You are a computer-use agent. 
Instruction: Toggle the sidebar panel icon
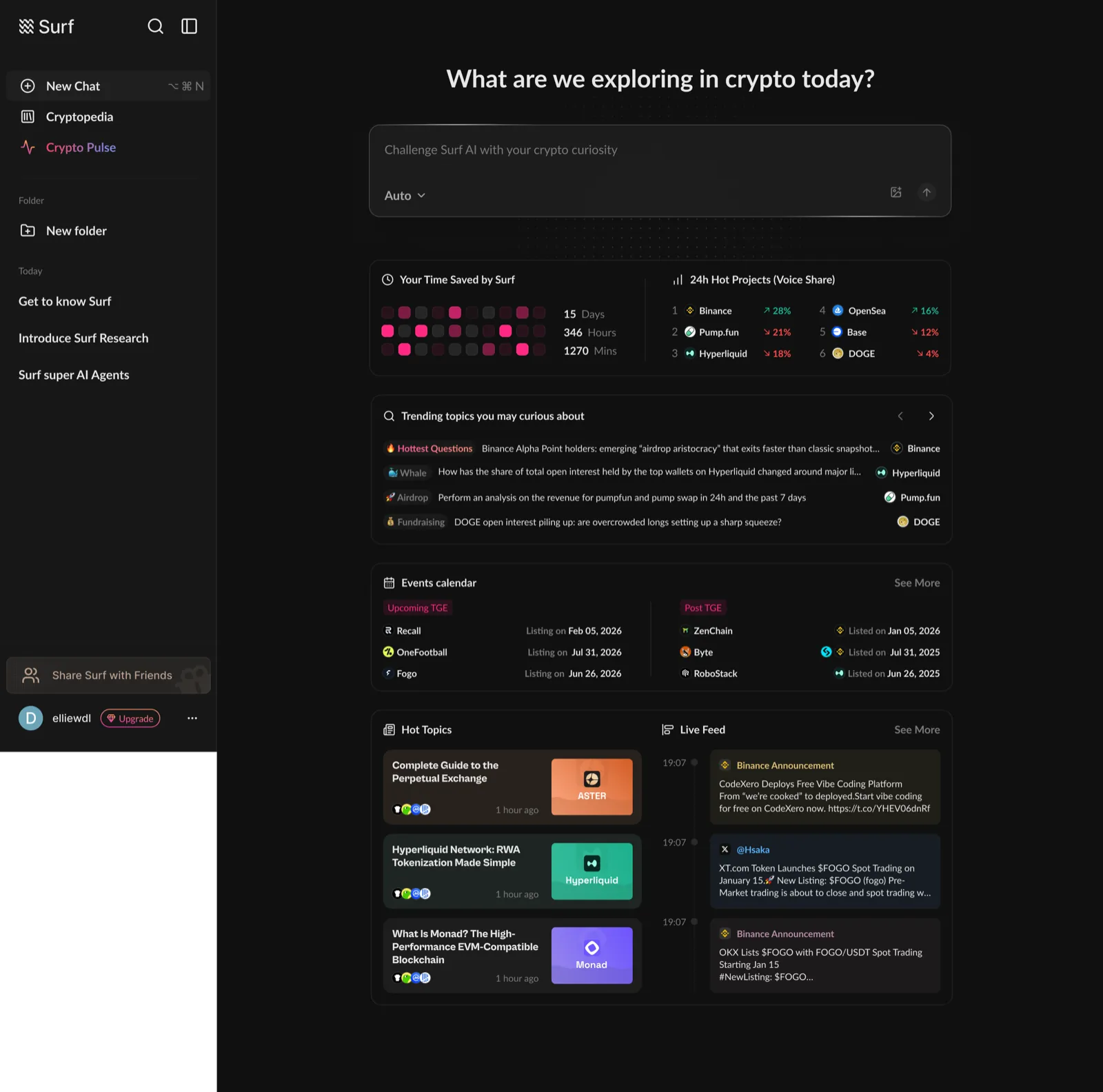(x=189, y=26)
